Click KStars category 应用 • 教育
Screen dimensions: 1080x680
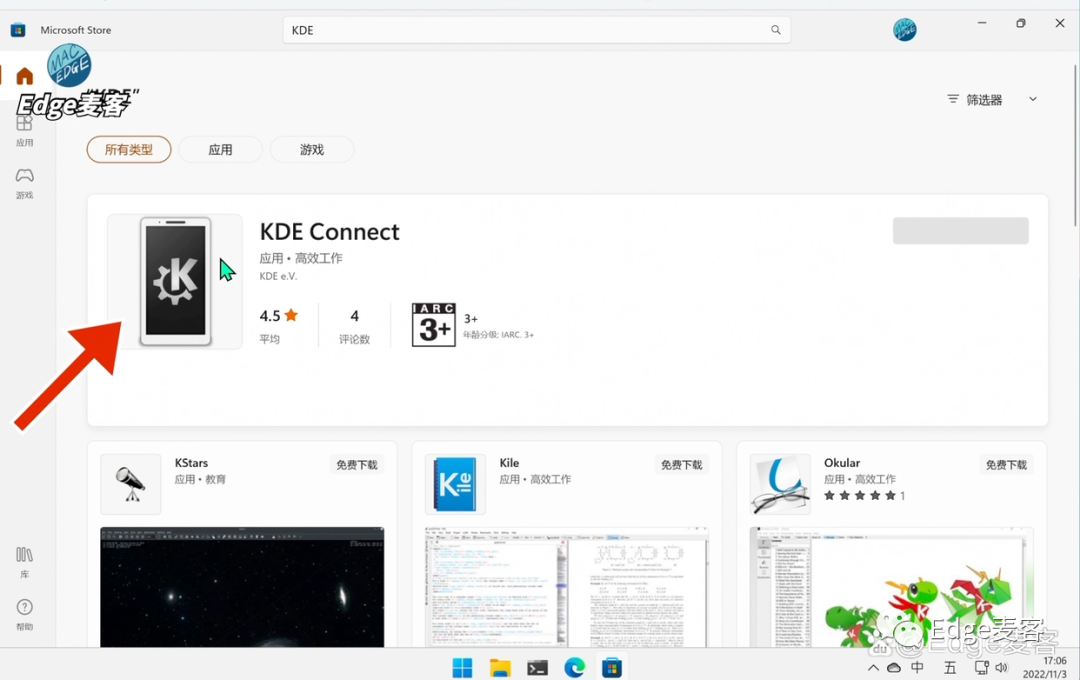(x=200, y=480)
